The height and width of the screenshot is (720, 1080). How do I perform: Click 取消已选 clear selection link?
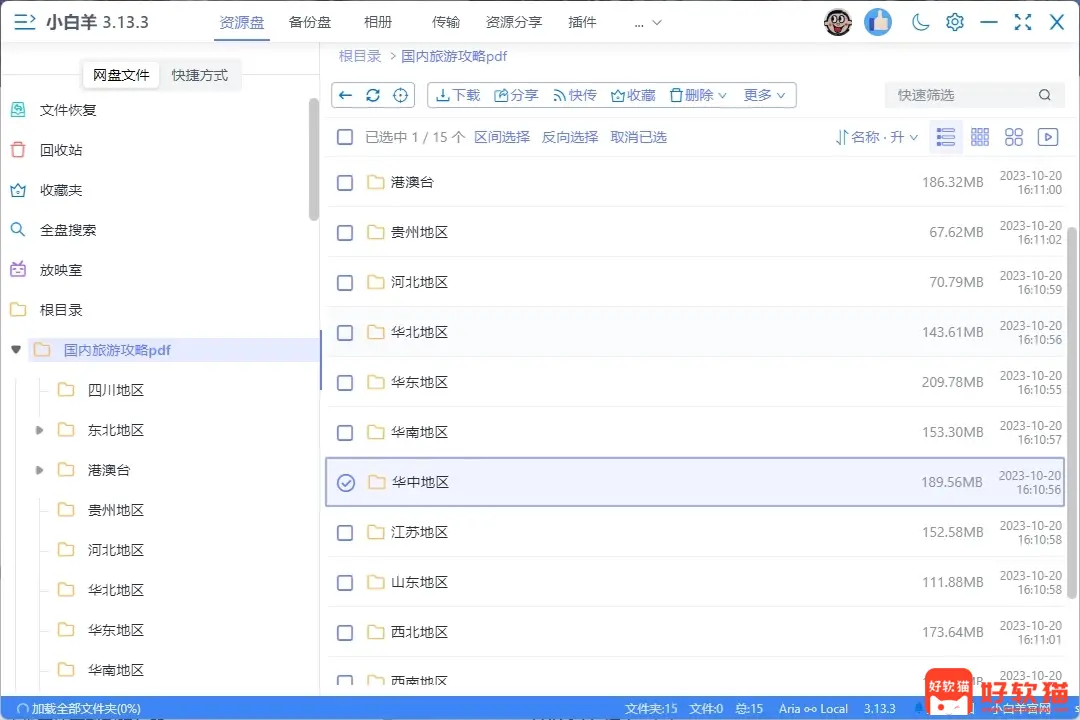click(638, 137)
